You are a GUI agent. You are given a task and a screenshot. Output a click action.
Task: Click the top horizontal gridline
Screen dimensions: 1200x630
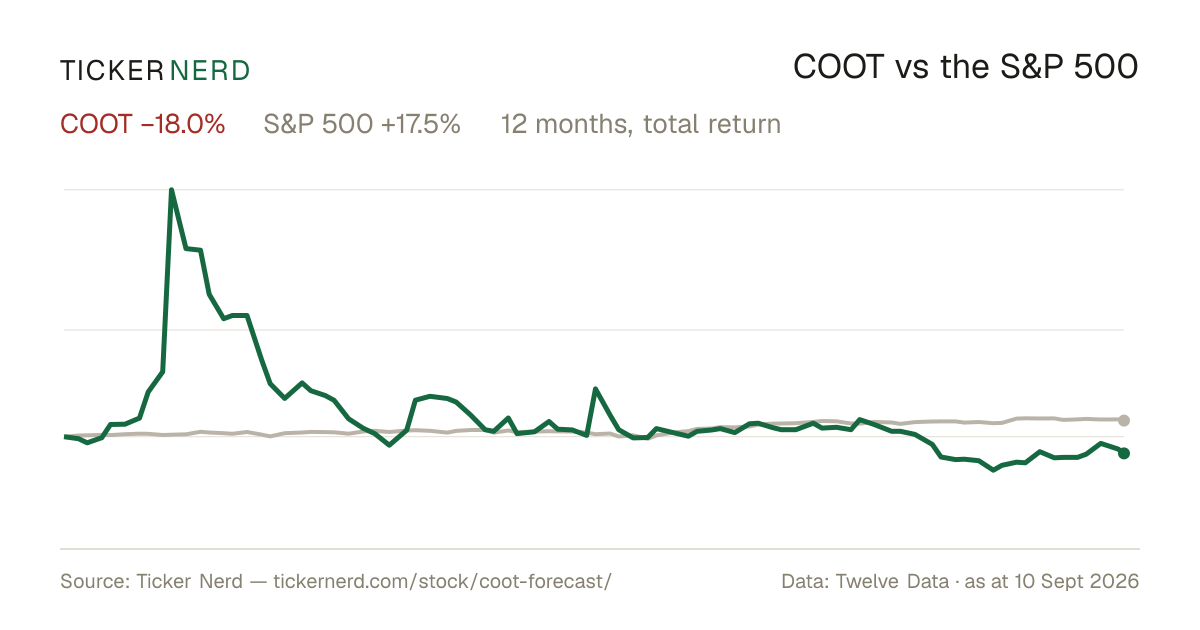(592, 189)
